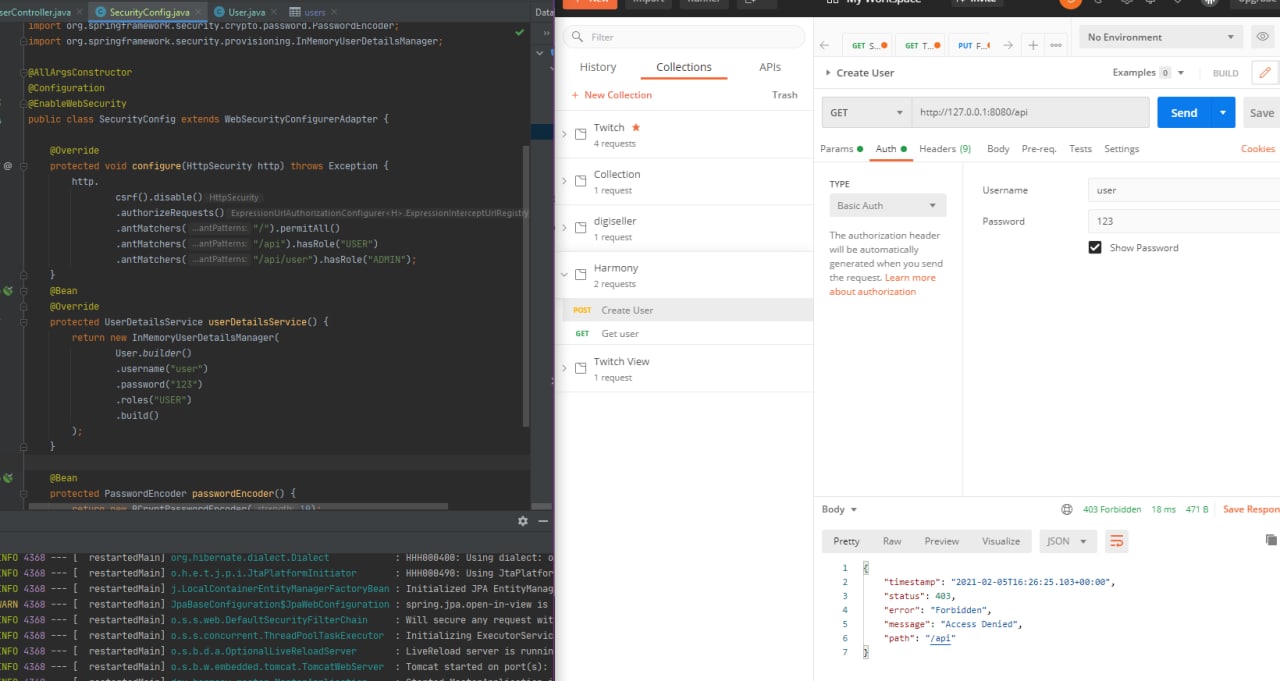
Task: Open the Trash link
Action: pos(785,95)
